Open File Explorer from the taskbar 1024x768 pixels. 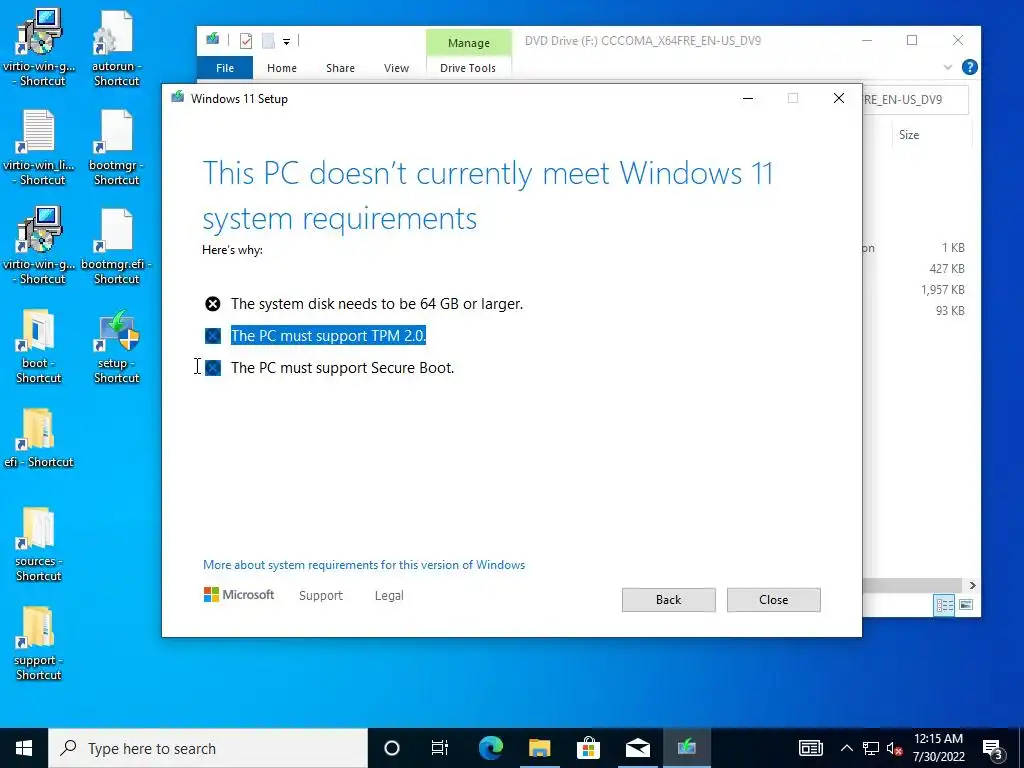[539, 748]
